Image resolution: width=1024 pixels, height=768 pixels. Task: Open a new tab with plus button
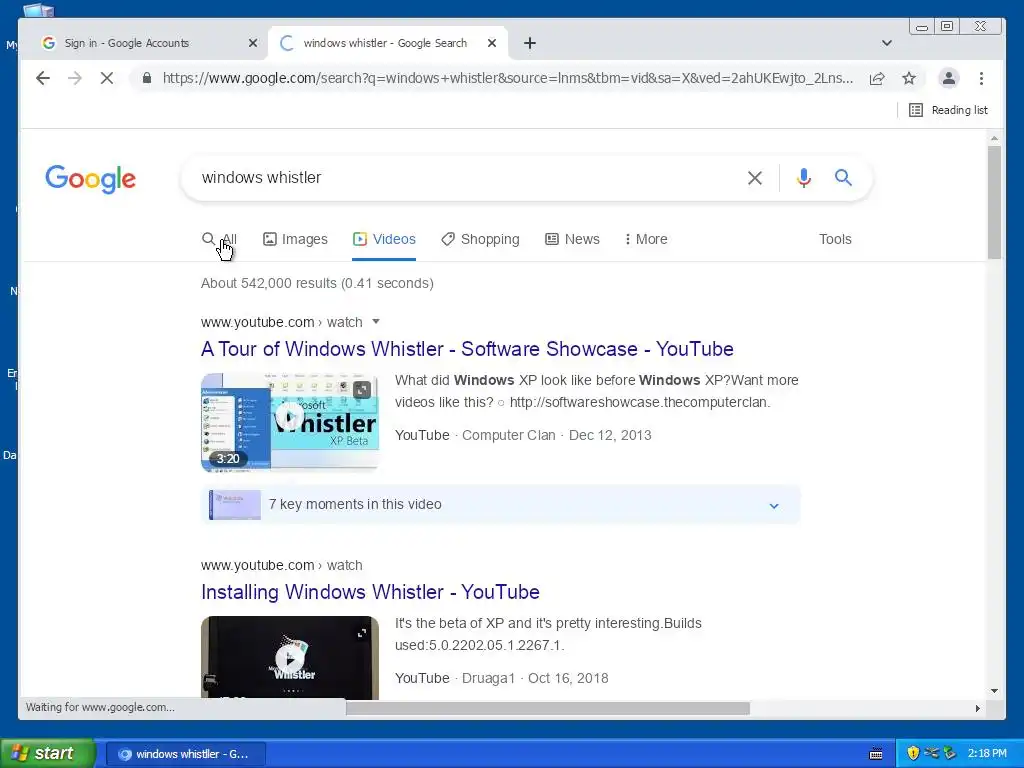[x=530, y=43]
